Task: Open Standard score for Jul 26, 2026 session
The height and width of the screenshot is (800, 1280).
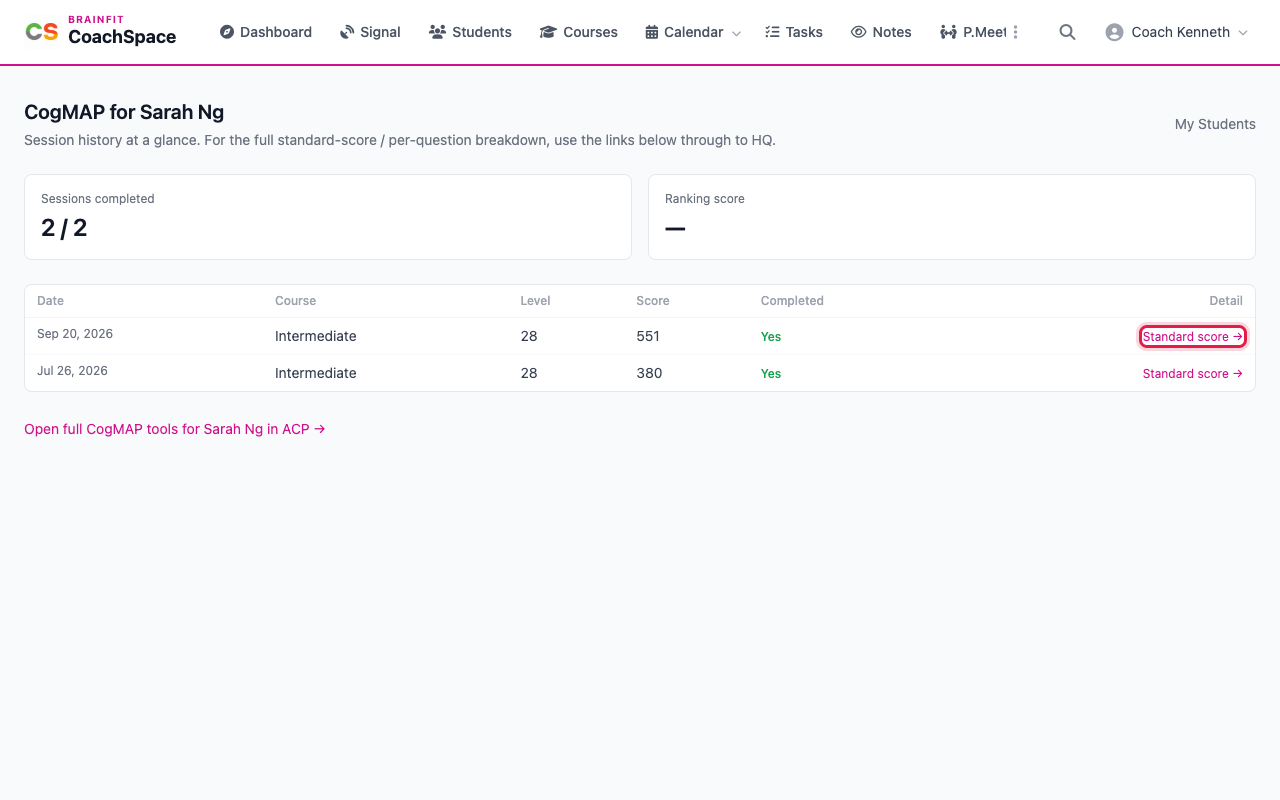Action: (x=1193, y=374)
